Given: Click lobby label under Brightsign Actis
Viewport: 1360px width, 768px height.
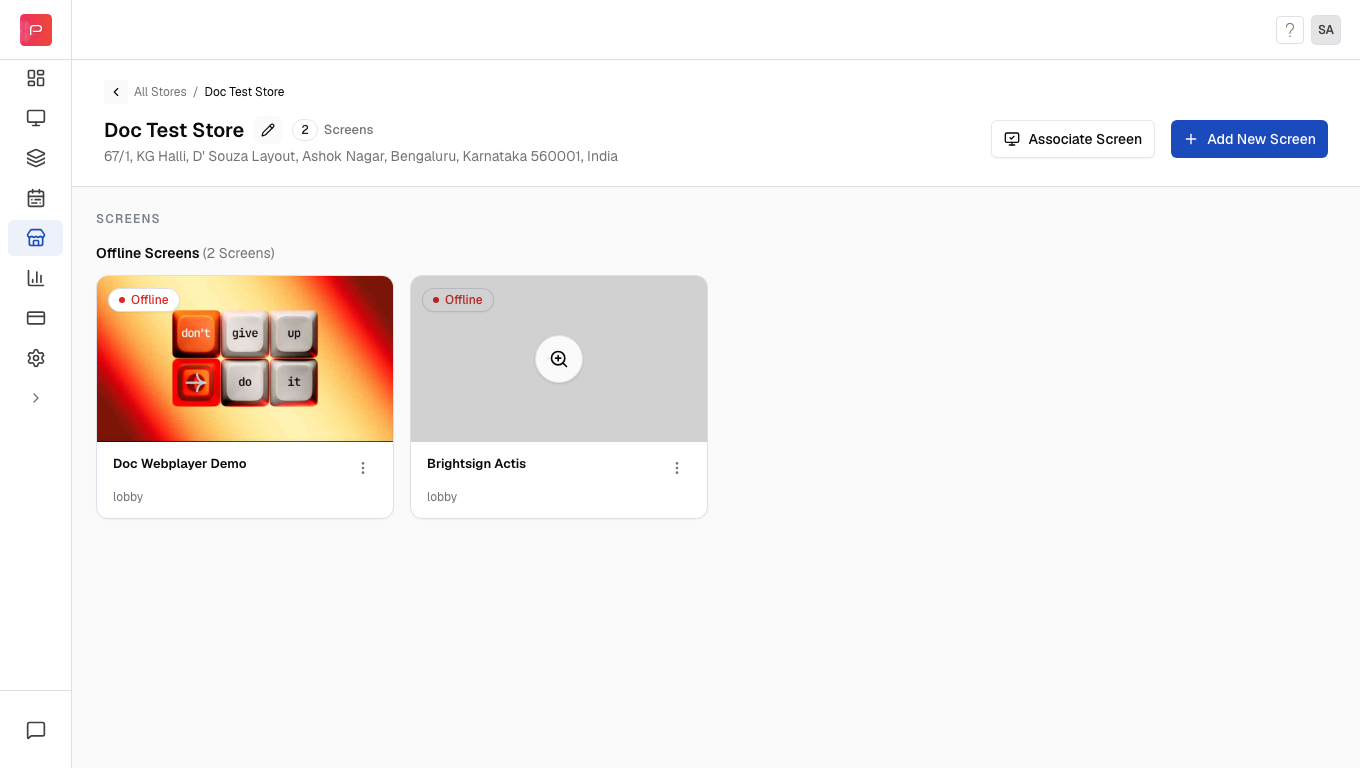Looking at the screenshot, I should (x=442, y=497).
